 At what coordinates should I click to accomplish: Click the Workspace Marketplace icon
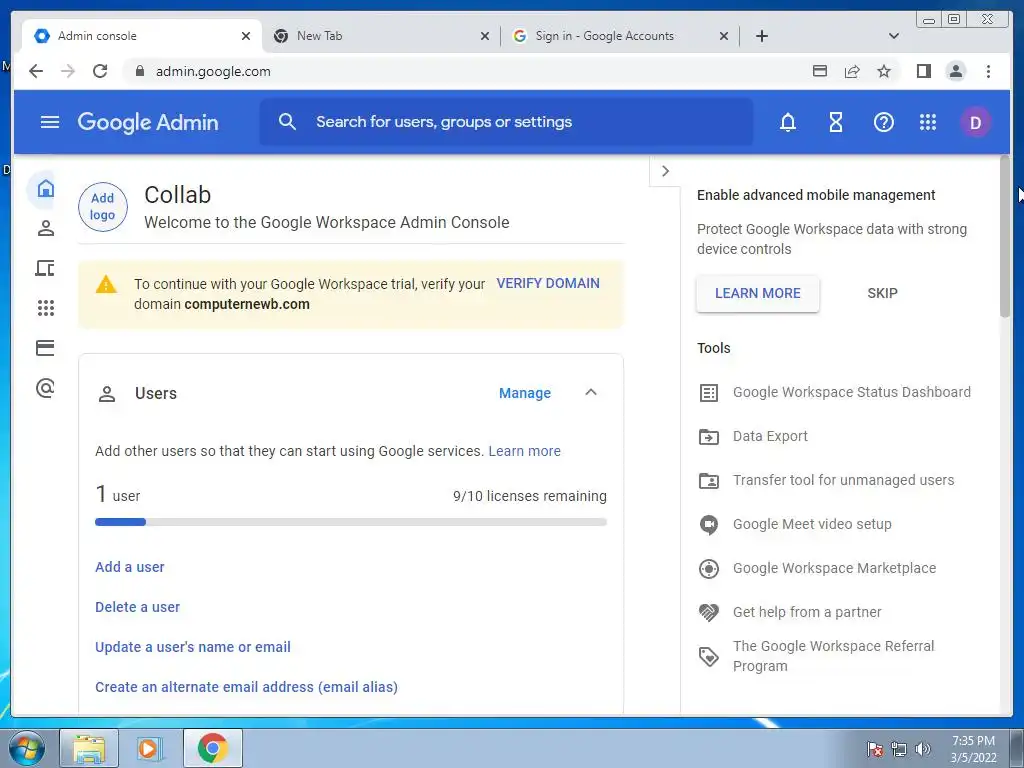point(709,569)
